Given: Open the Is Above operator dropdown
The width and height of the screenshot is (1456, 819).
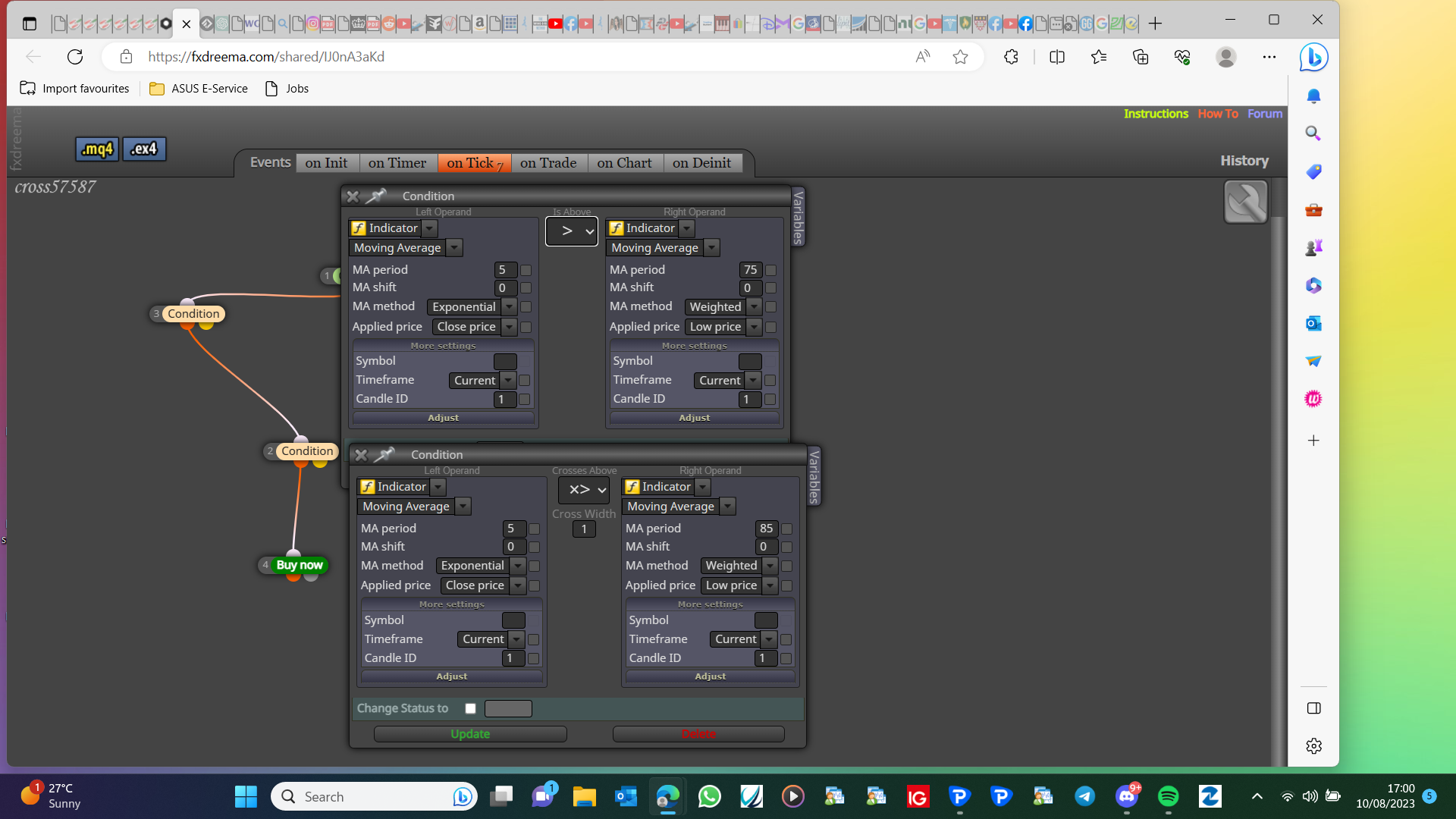Looking at the screenshot, I should (x=572, y=231).
